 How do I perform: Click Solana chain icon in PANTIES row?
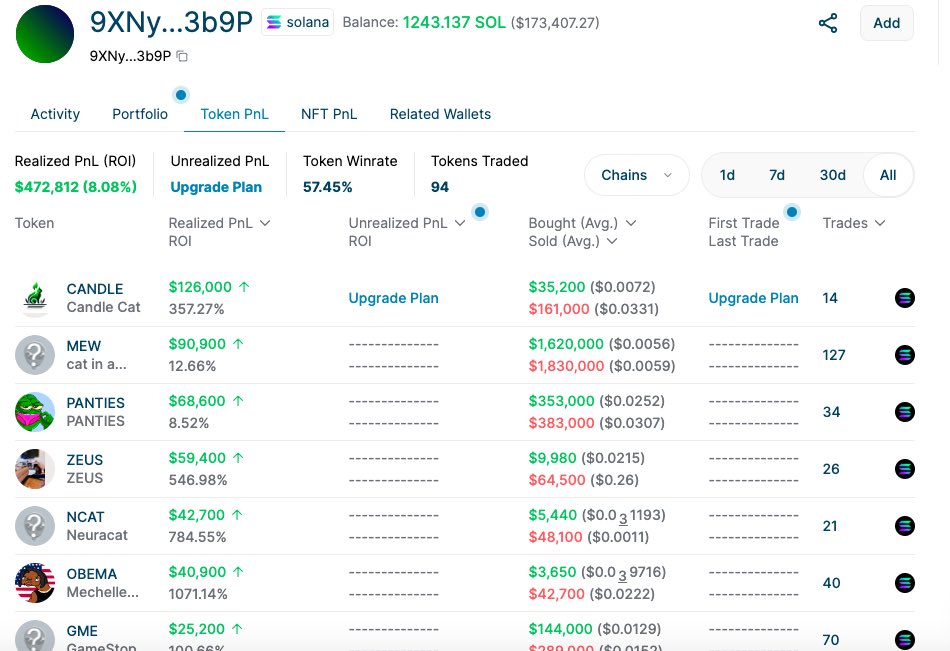click(x=905, y=412)
